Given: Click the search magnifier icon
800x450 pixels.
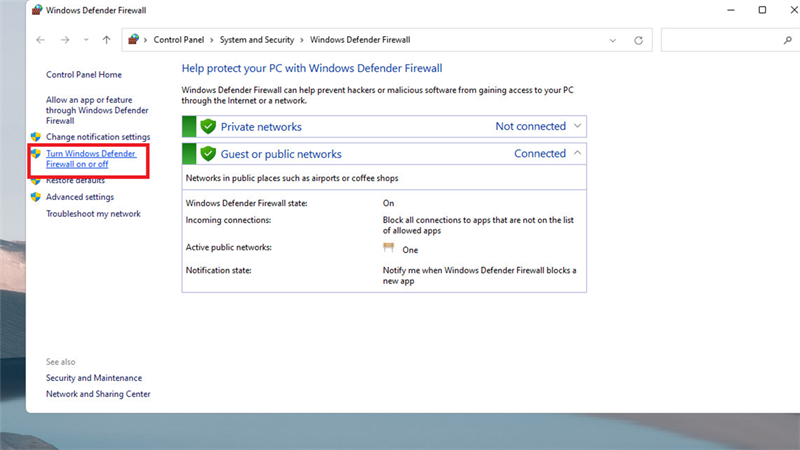Looking at the screenshot, I should click(788, 40).
